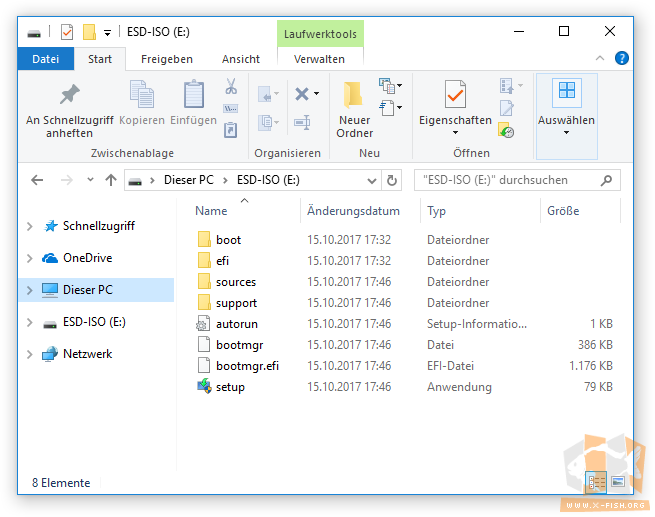Open the Eigenschaften dropdown arrow

click(x=455, y=133)
